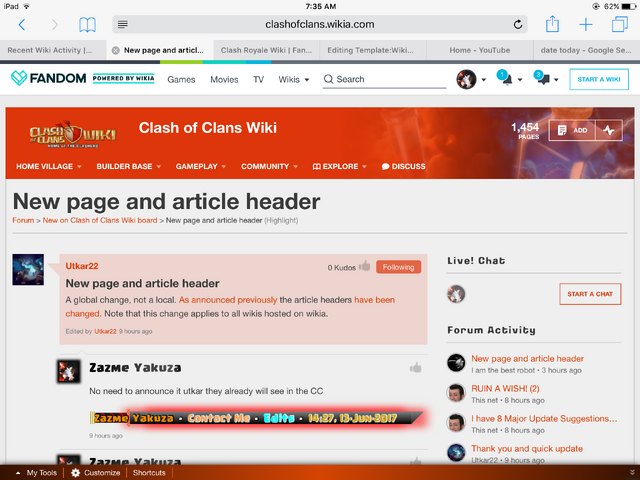This screenshot has height=480, width=640.
Task: Expand the notifications dropdown arrow
Action: tap(520, 80)
